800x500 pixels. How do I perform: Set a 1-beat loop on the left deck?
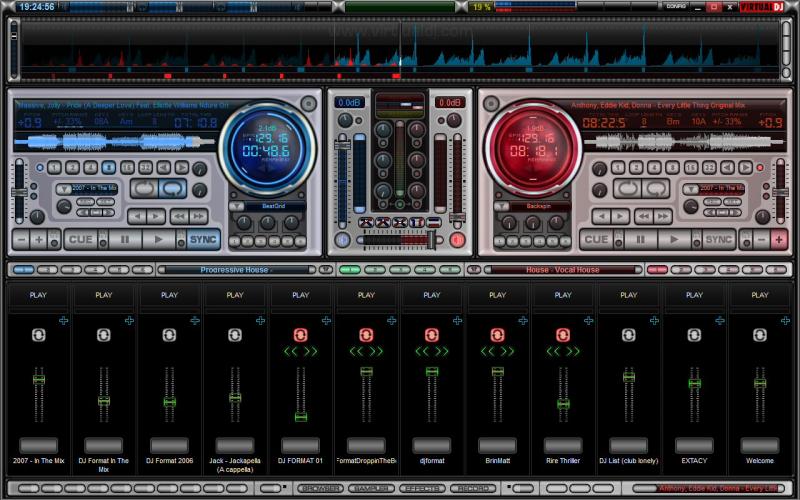click(54, 167)
